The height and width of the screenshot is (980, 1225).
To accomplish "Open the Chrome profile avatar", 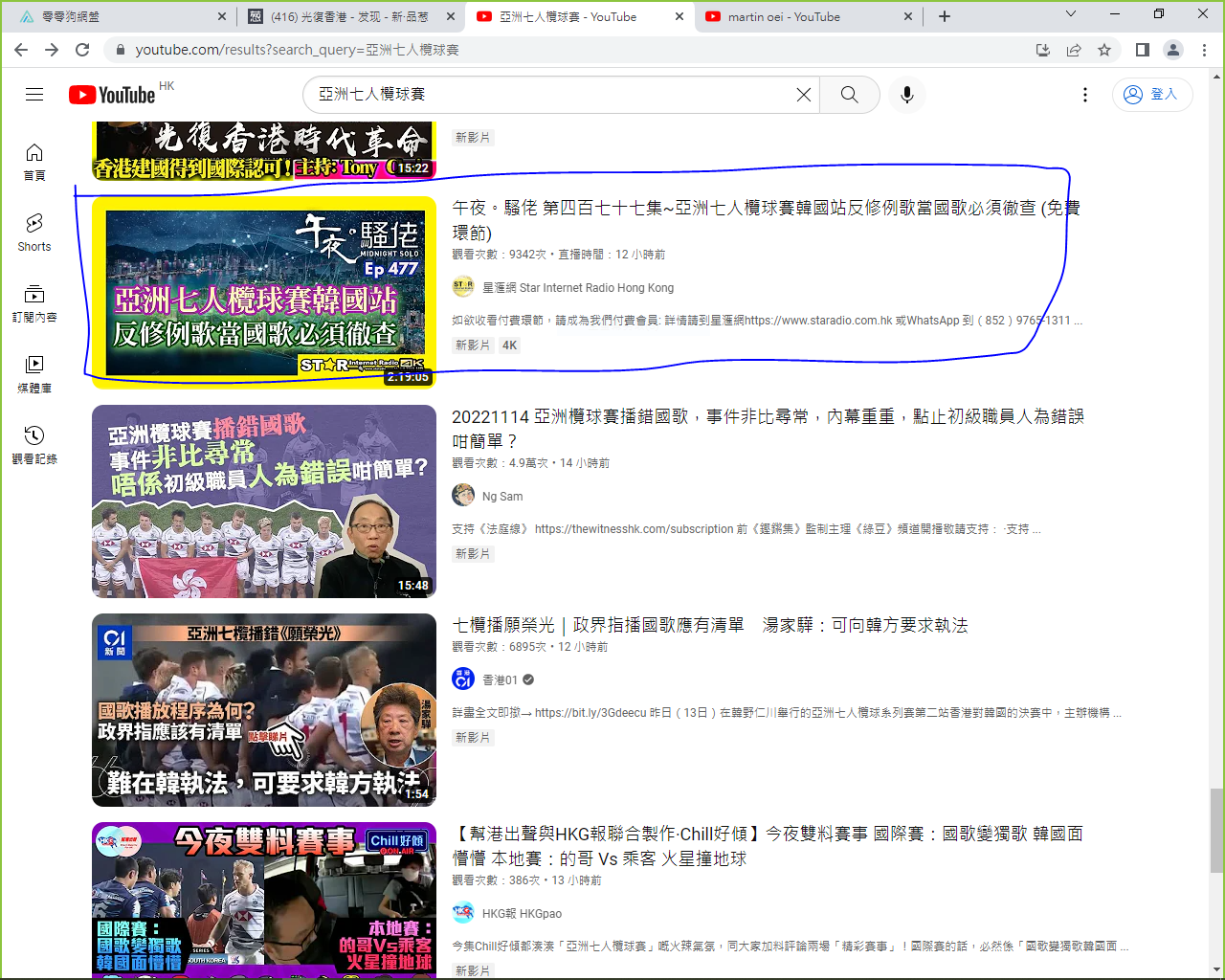I will (x=1173, y=50).
